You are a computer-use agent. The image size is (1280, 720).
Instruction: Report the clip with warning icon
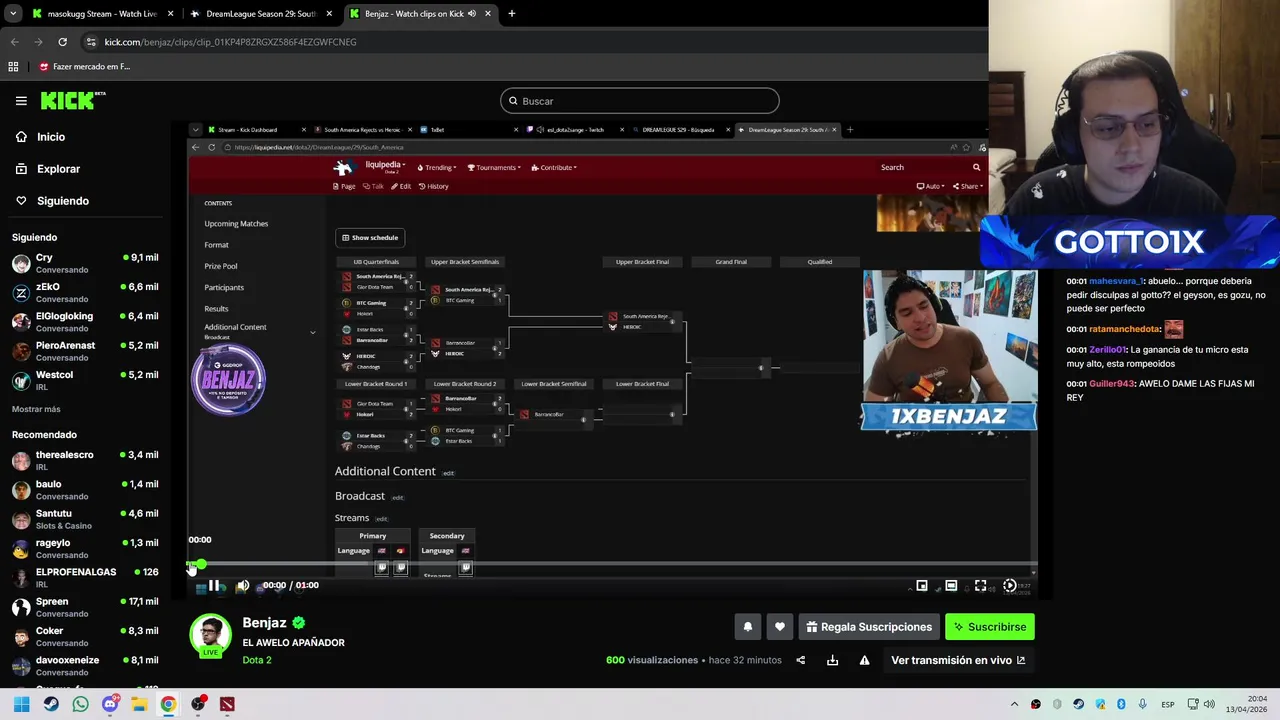click(864, 660)
